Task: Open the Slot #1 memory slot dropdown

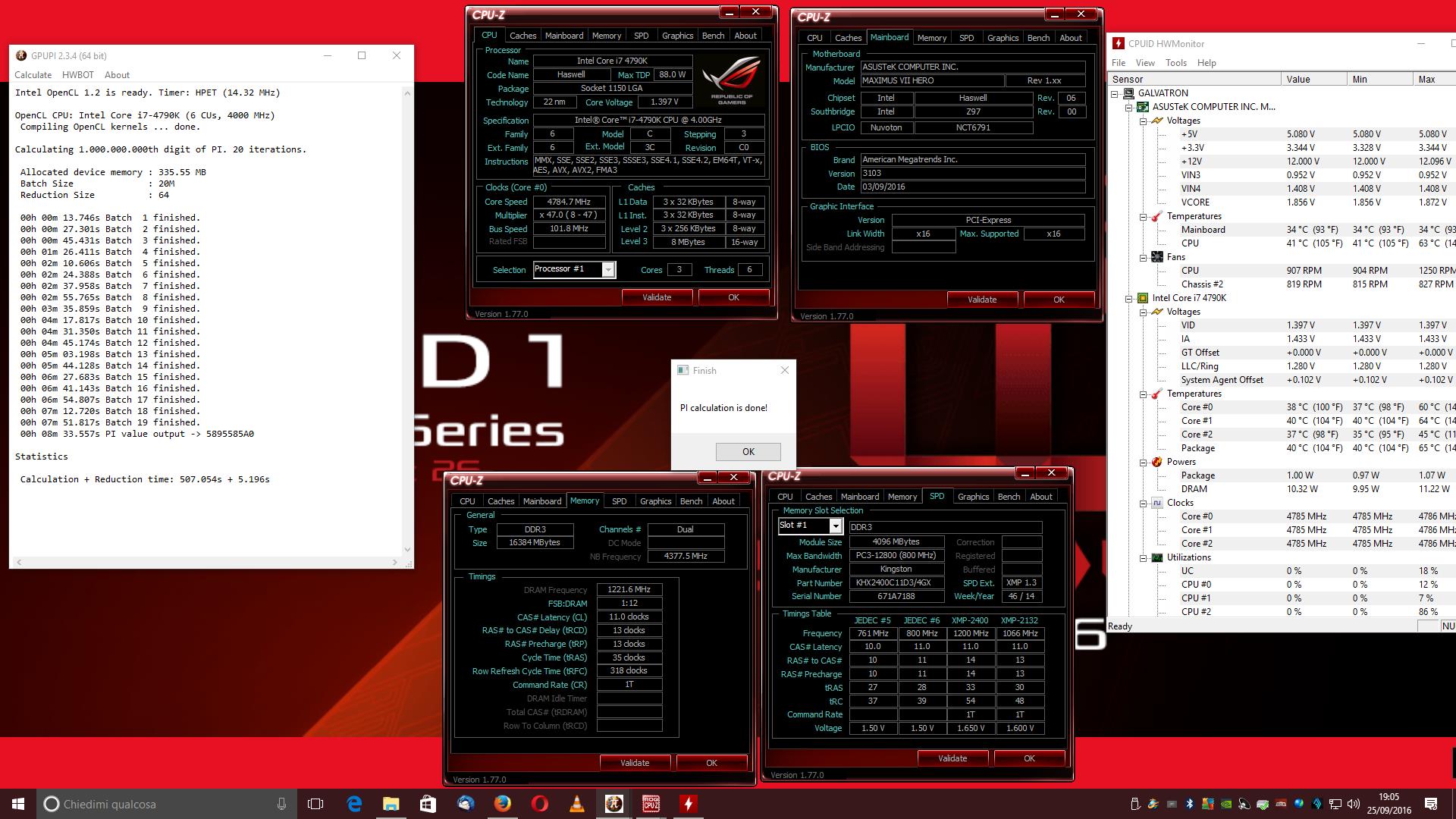Action: click(x=836, y=526)
